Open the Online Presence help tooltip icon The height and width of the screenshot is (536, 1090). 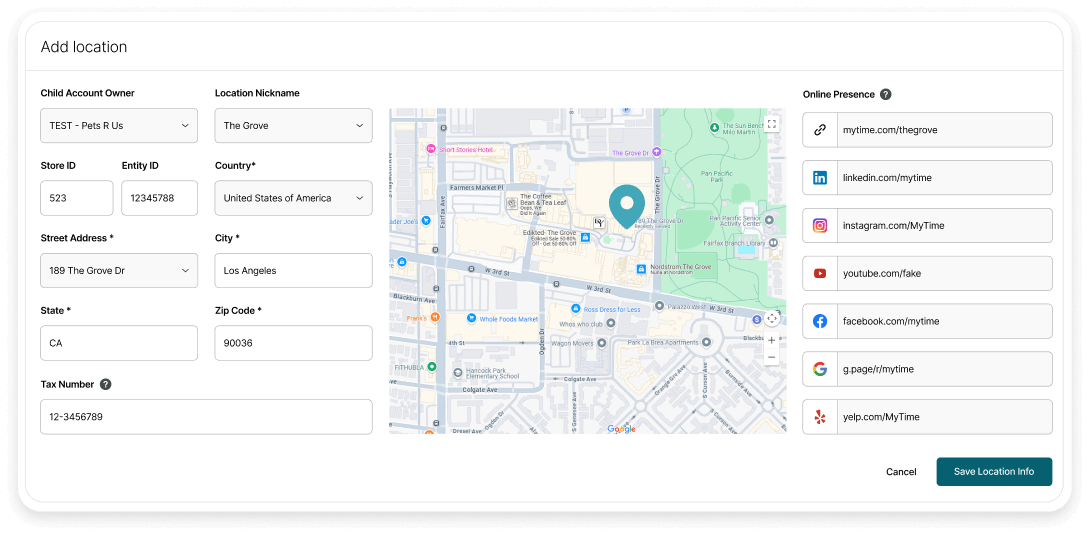886,95
